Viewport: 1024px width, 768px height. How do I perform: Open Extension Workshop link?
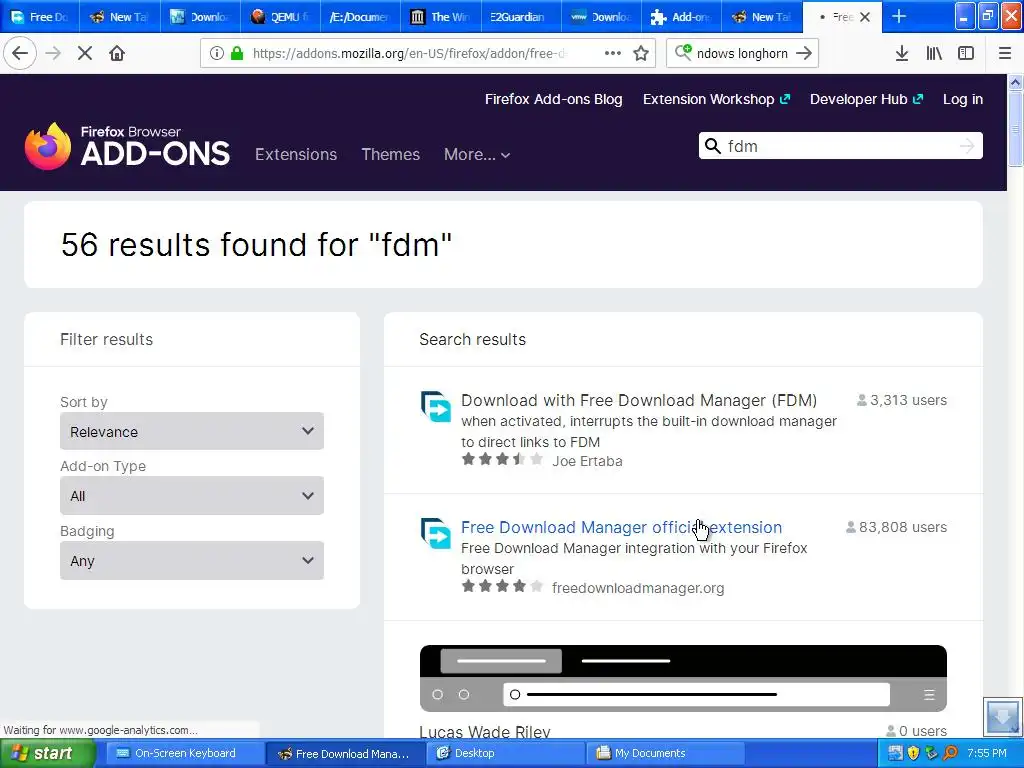(716, 99)
